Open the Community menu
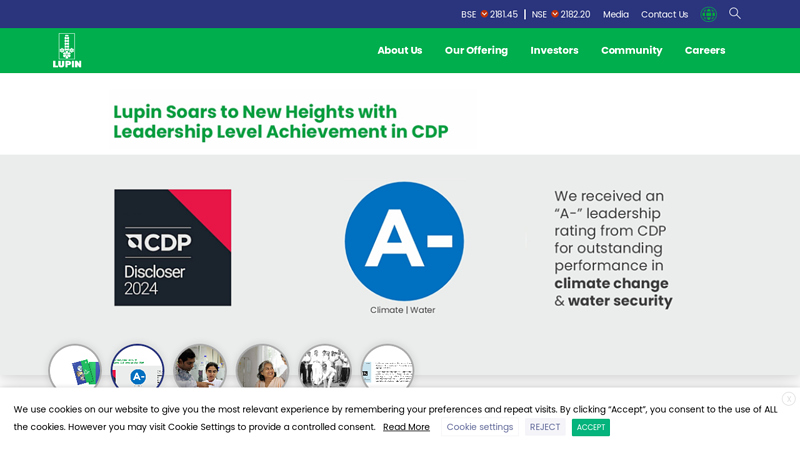800x450 pixels. coord(631,50)
